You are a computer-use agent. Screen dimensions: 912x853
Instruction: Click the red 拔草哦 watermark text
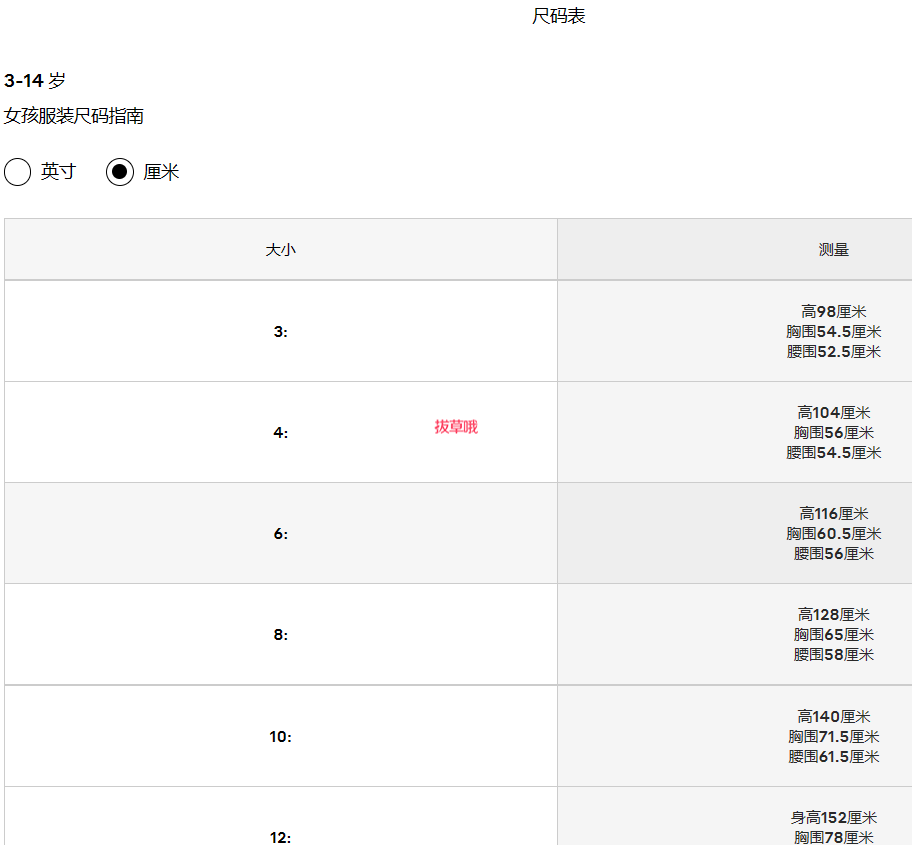tap(456, 427)
